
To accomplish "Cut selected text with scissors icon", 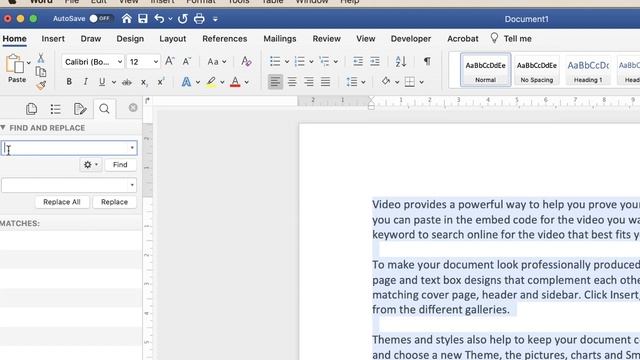I will (41, 58).
